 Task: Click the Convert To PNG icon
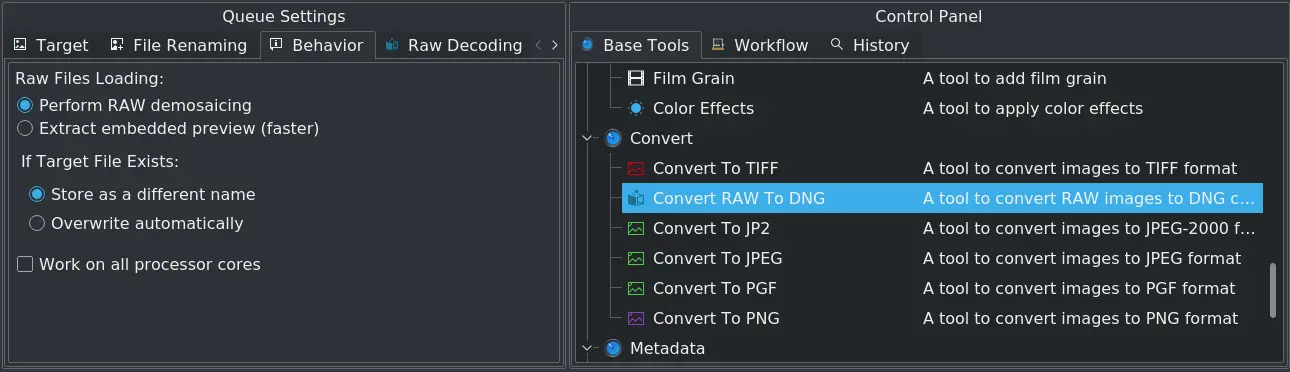coord(636,318)
